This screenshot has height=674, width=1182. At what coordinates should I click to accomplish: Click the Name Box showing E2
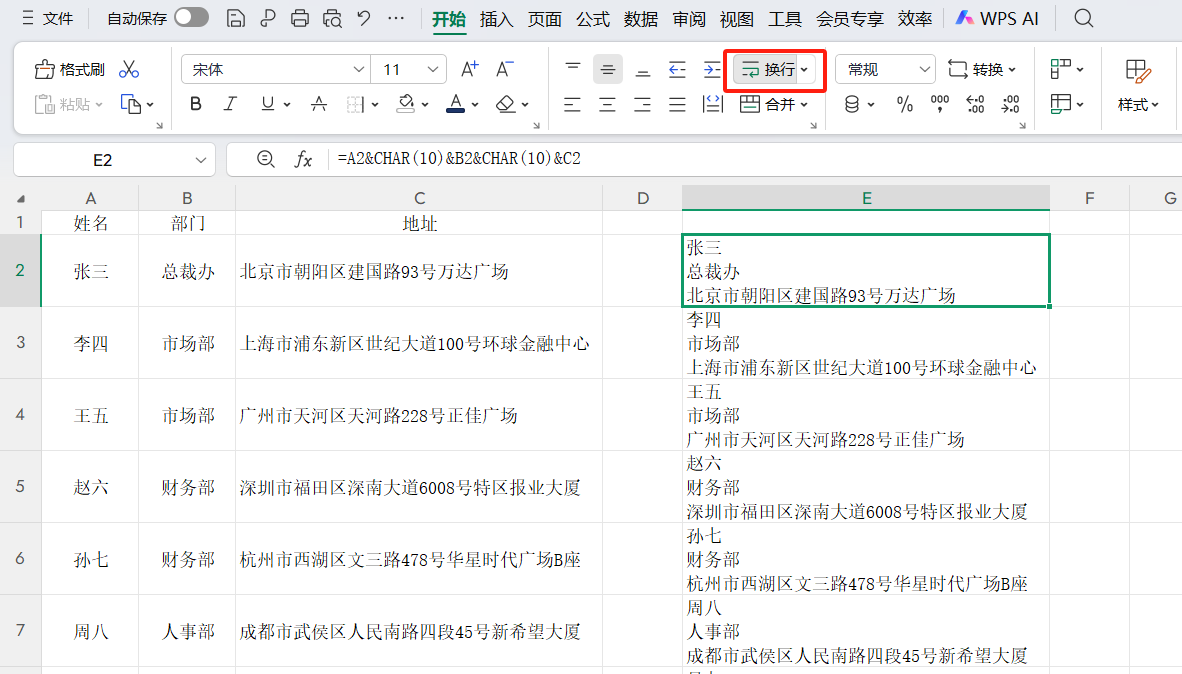105,159
